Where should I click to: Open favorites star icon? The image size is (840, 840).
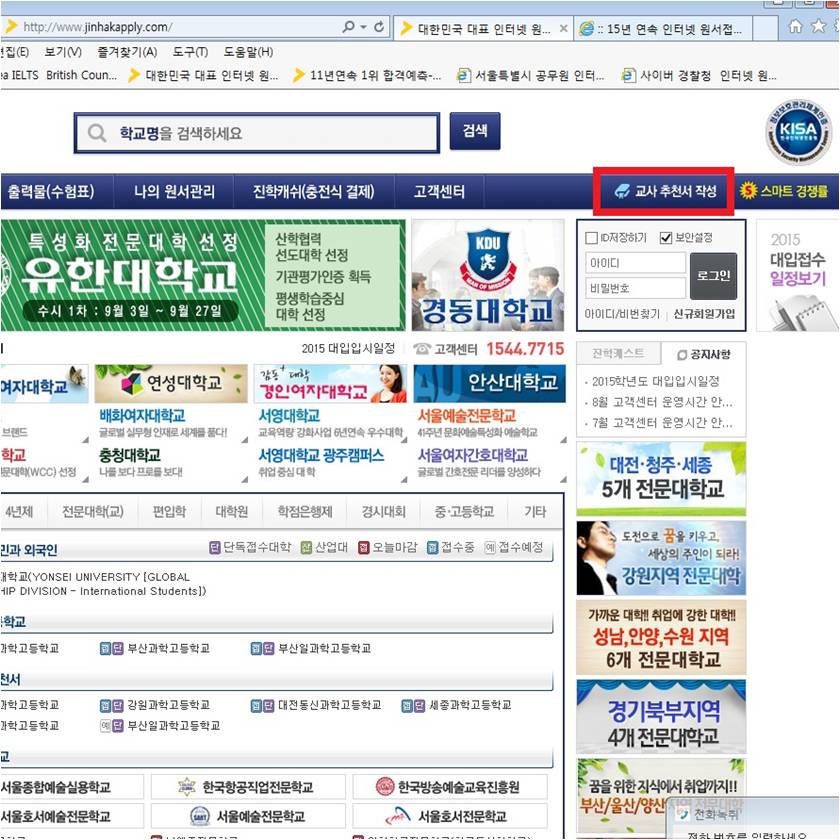click(819, 26)
